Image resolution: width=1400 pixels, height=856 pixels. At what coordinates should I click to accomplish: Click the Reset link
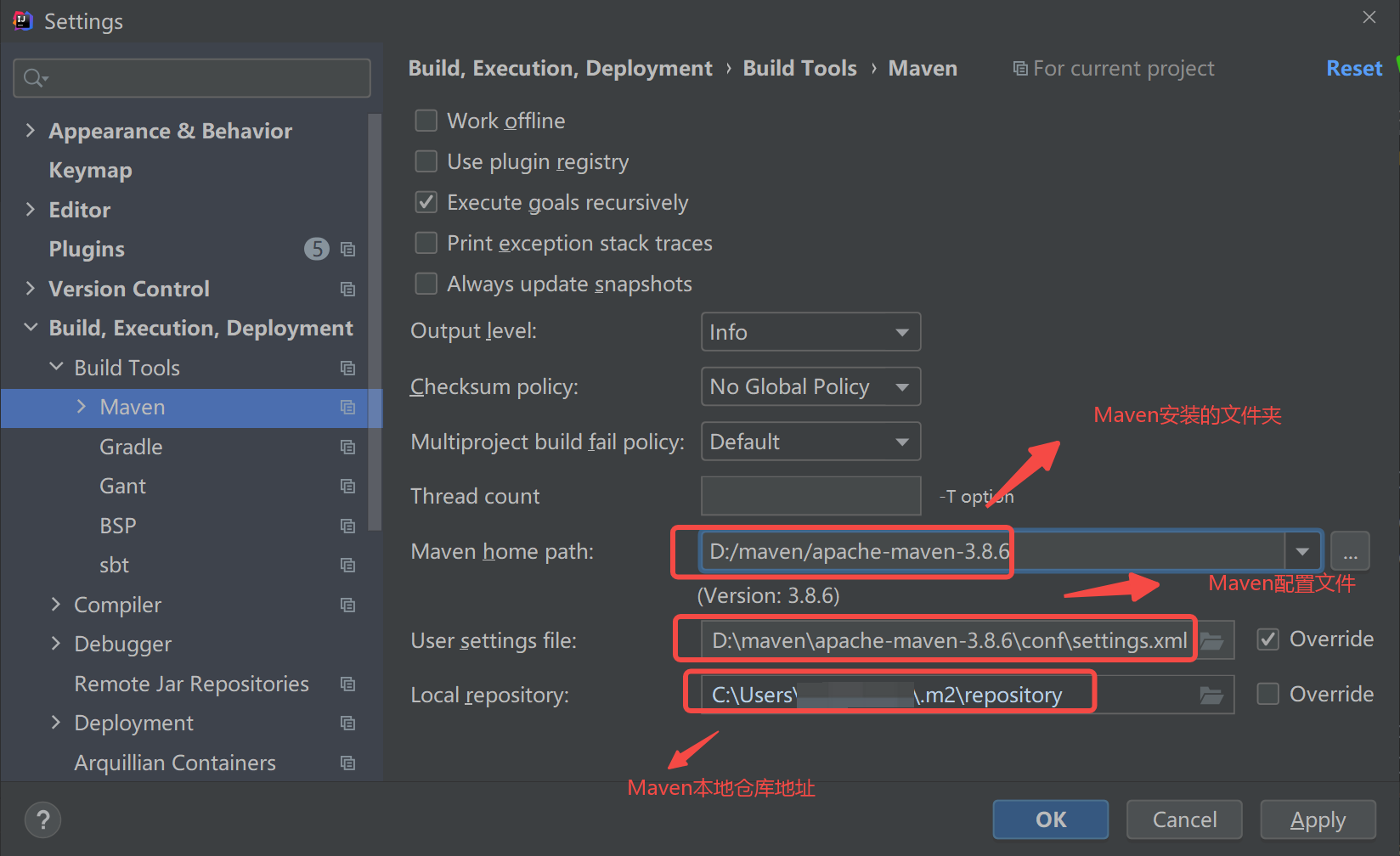pyautogui.click(x=1354, y=69)
